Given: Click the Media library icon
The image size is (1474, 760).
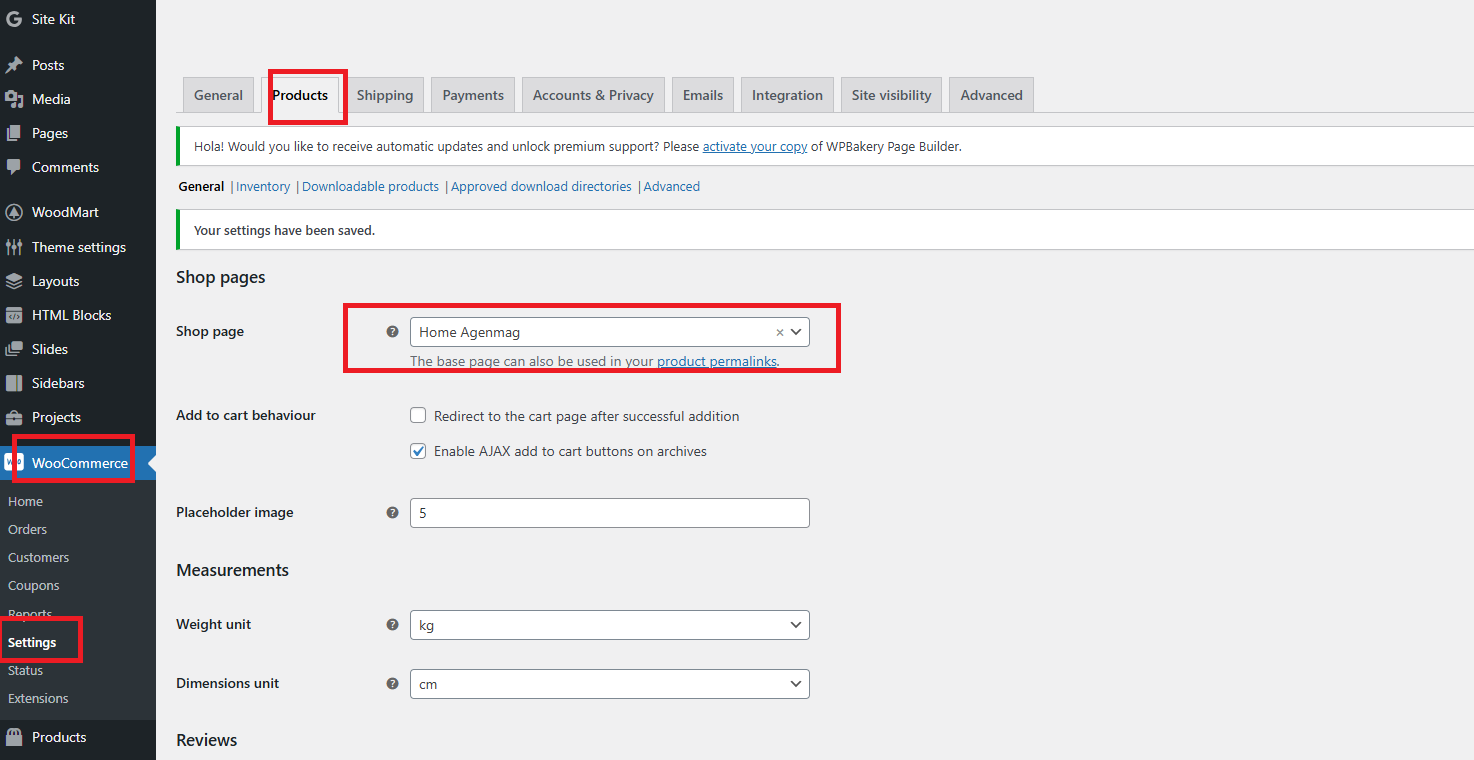Looking at the screenshot, I should coord(14,99).
